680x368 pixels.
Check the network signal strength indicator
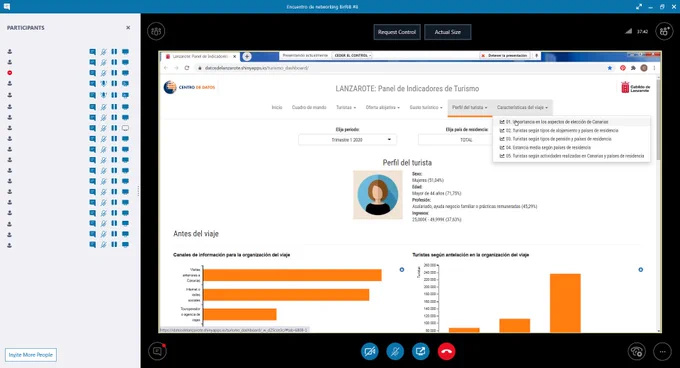(x=628, y=31)
